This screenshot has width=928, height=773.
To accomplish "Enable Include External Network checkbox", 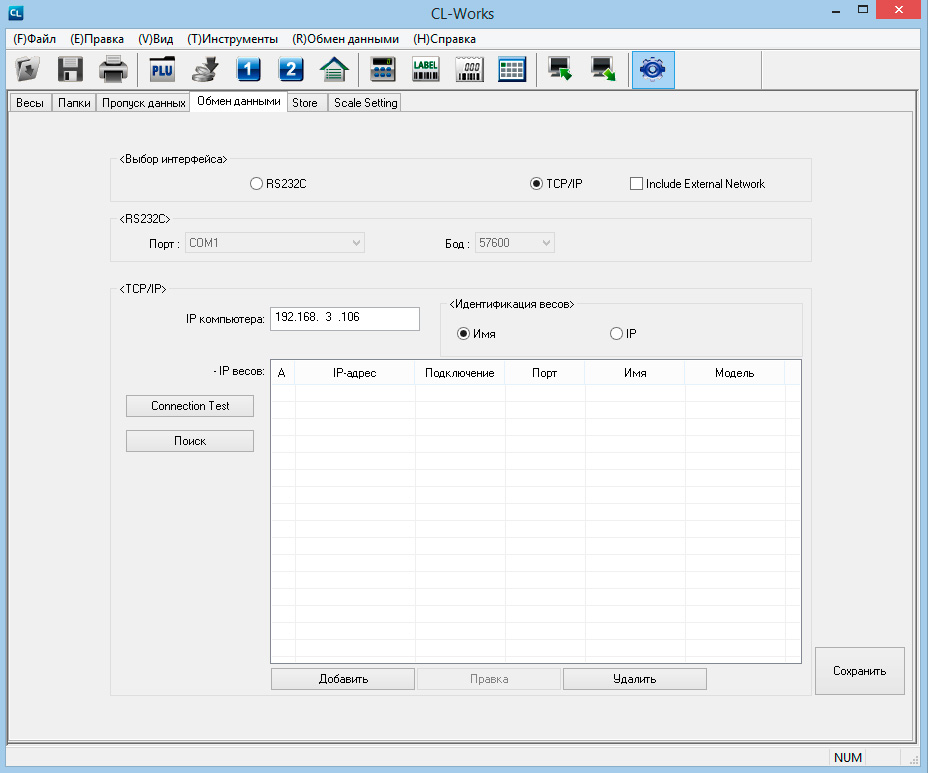I will [x=636, y=184].
